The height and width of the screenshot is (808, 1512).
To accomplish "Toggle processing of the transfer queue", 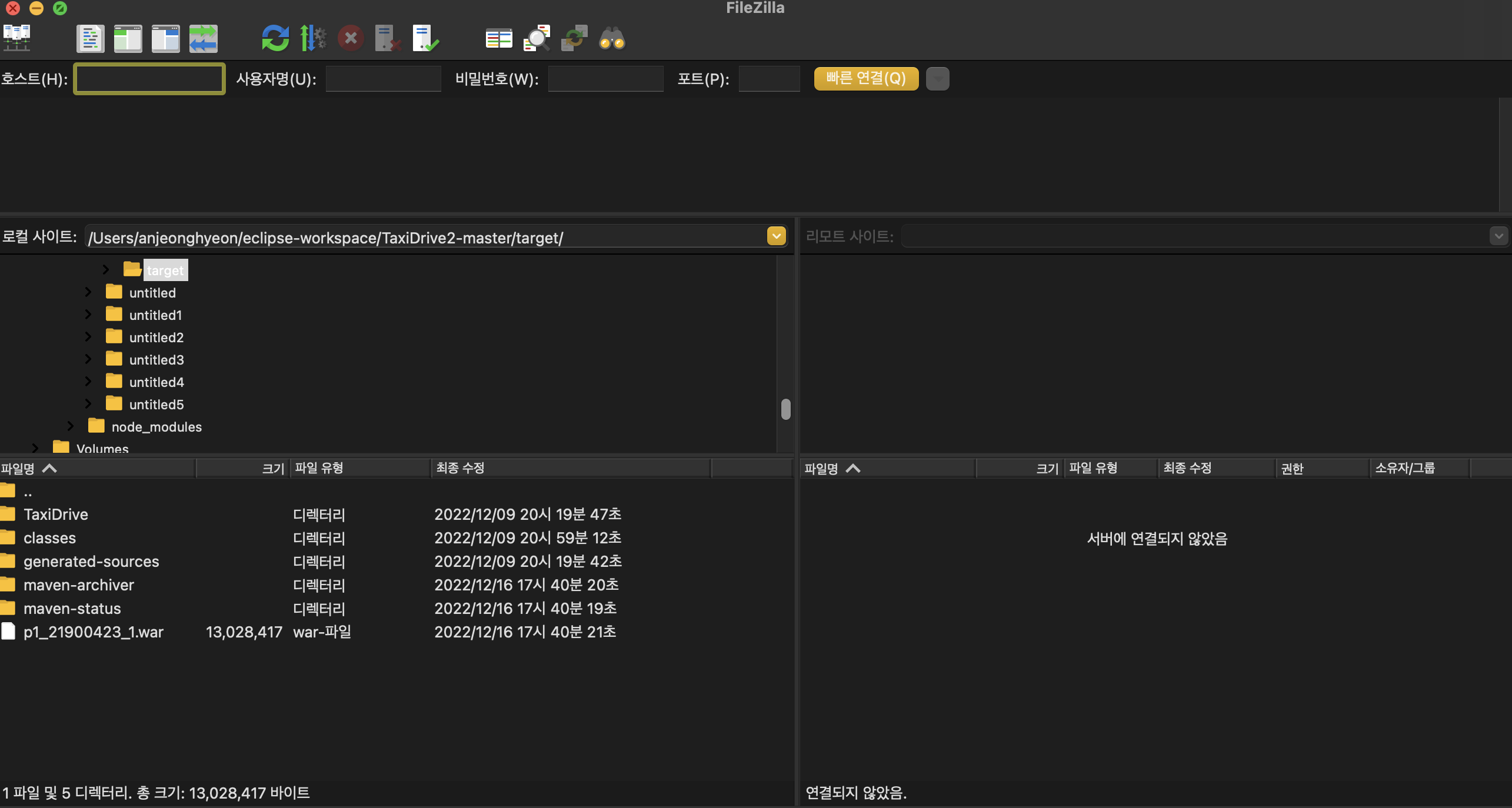I will (x=313, y=39).
